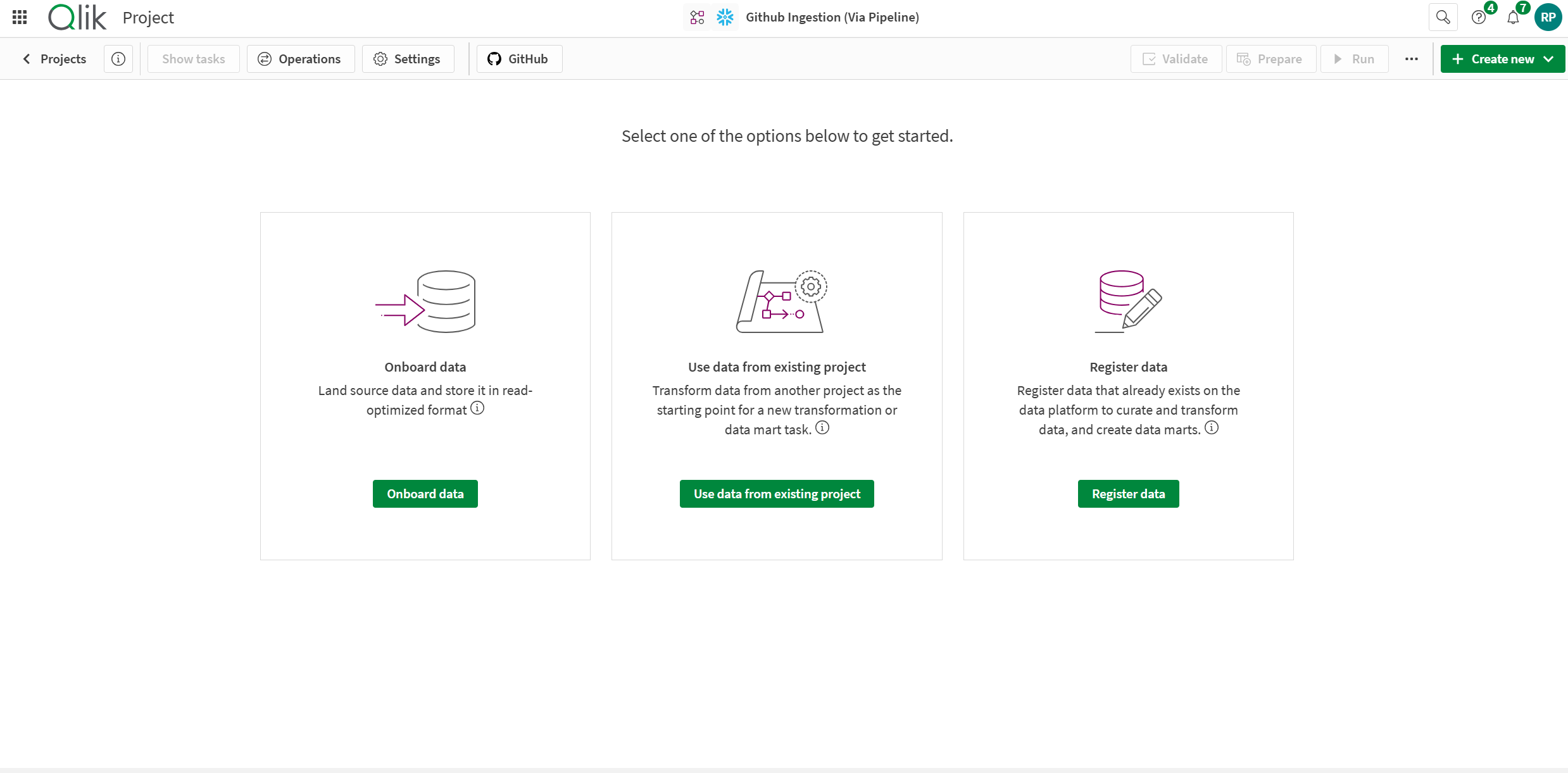Click the Snowflake platform icon in the header
This screenshot has height=773, width=1568.
point(725,17)
